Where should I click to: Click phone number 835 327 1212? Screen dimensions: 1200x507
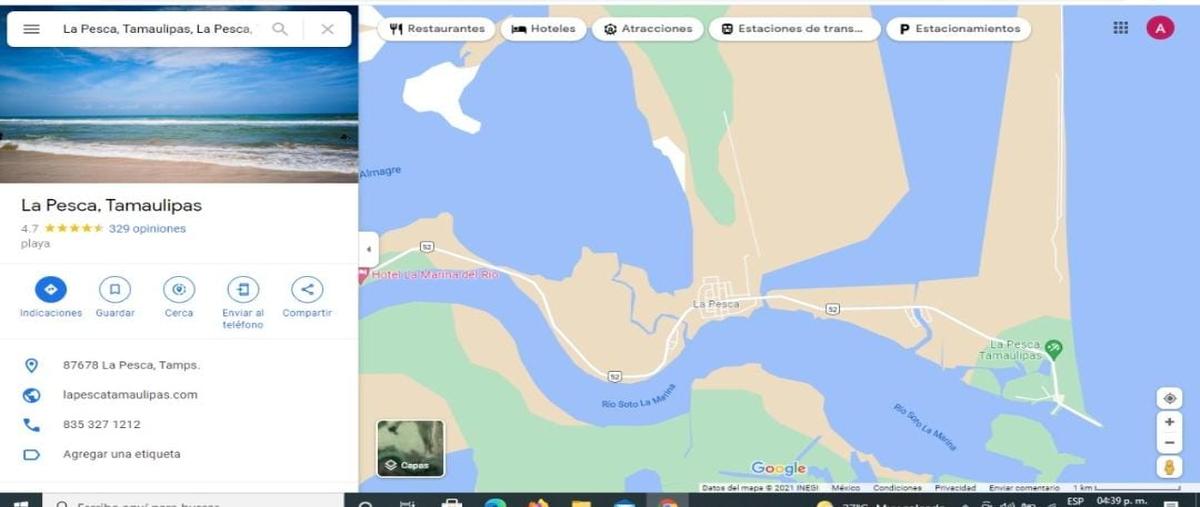101,424
